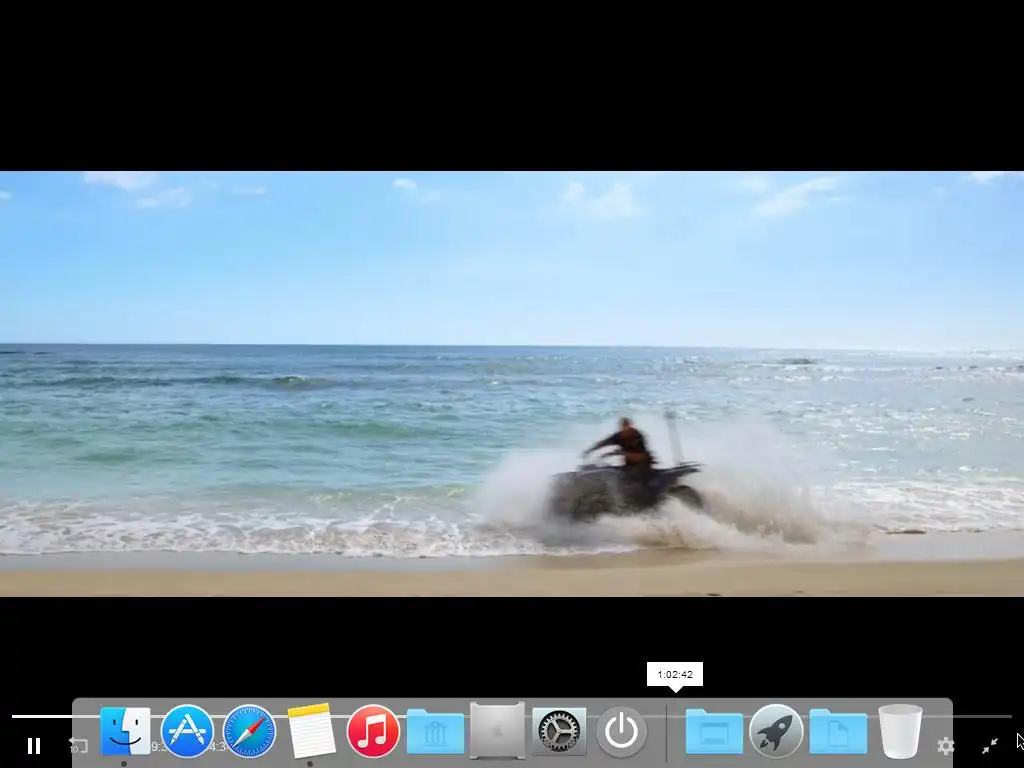Pause the playing video
1024x768 pixels.
click(x=34, y=745)
